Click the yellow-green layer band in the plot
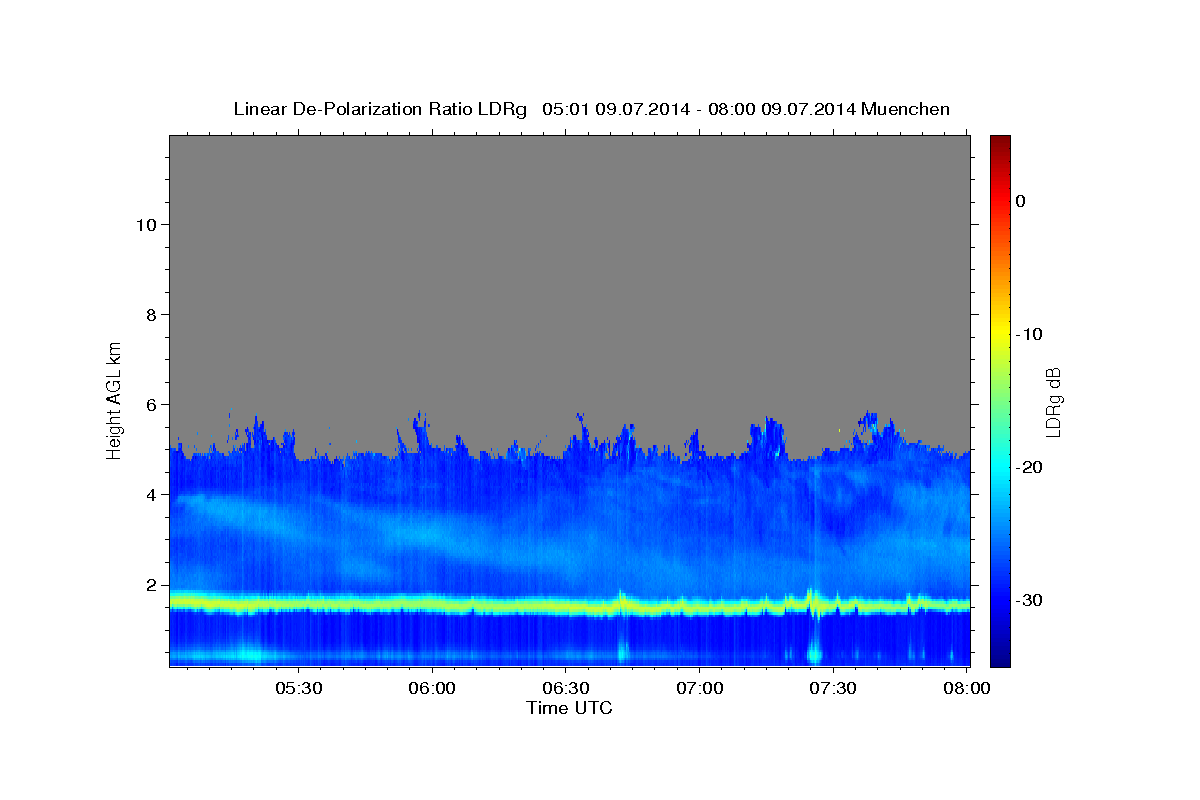This screenshot has height=800, width=1200. 569,604
